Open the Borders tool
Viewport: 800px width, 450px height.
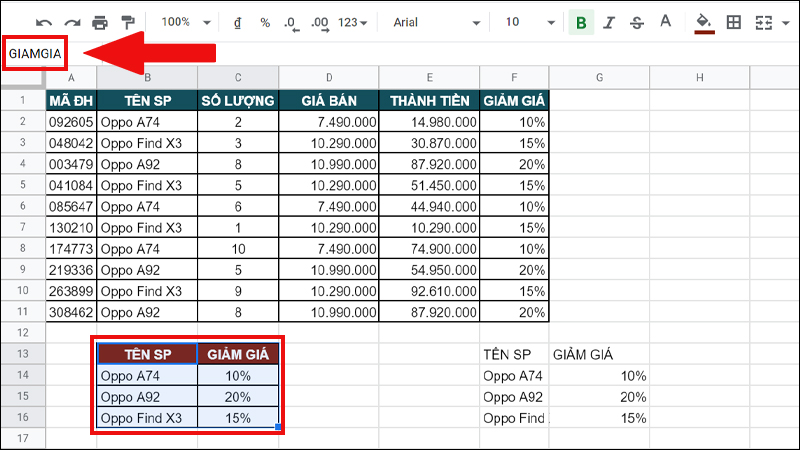(x=734, y=22)
